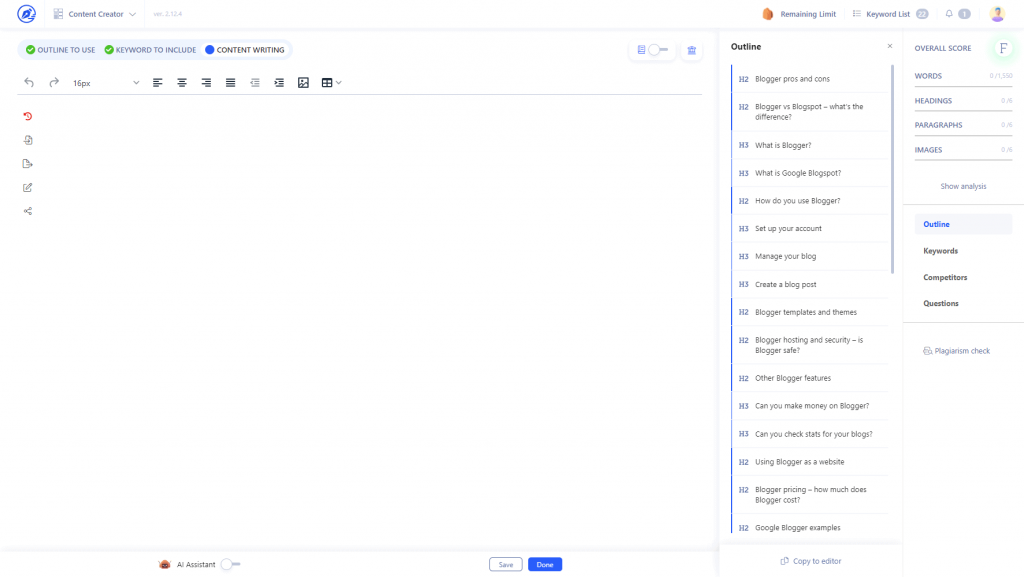The image size is (1024, 577).
Task: Enable the AI Assistant toggle
Action: pos(230,565)
